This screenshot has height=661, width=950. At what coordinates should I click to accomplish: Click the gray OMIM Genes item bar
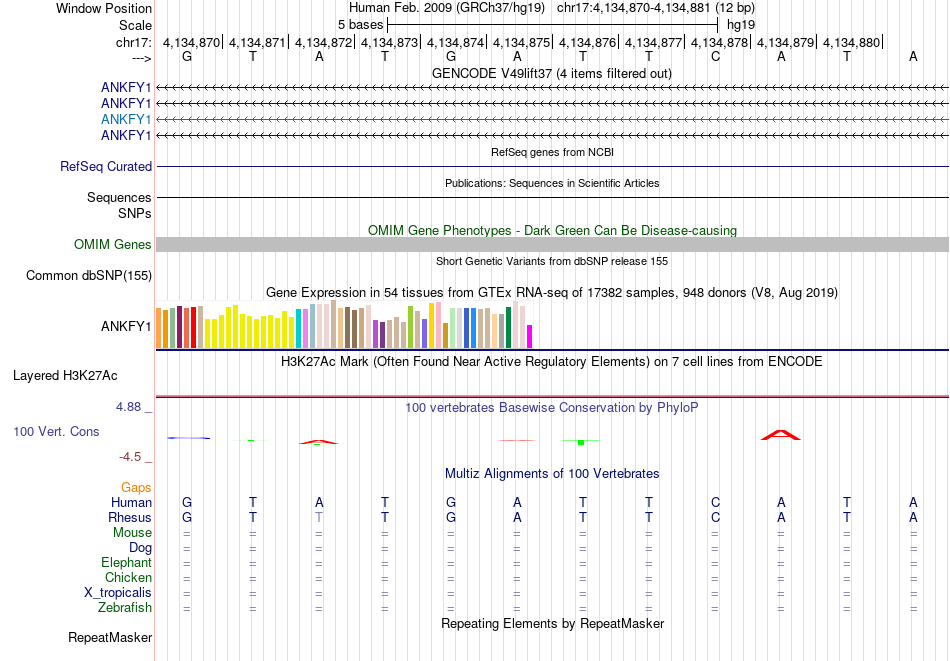pyautogui.click(x=552, y=244)
